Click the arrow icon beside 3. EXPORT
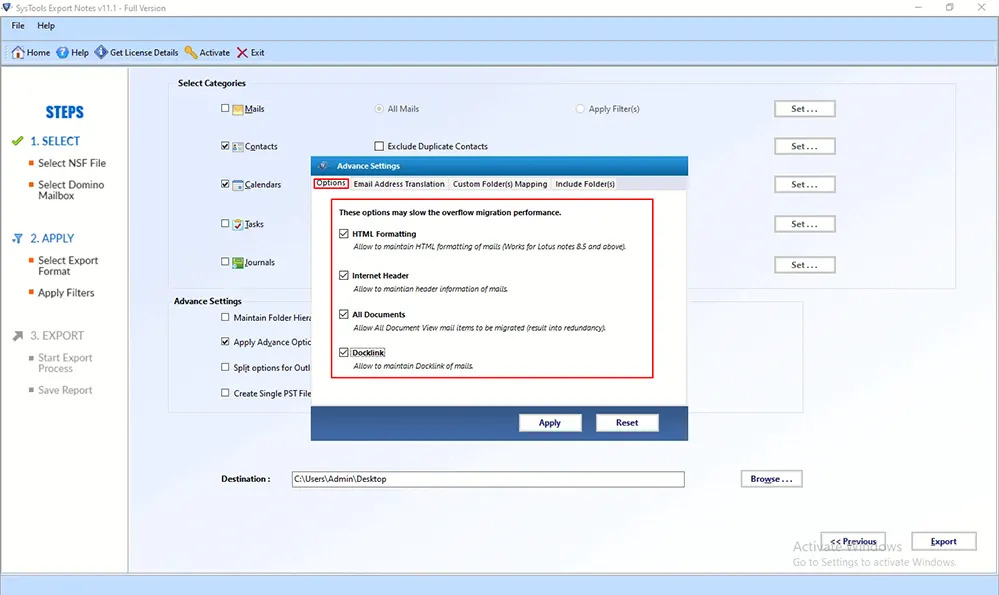The width and height of the screenshot is (999, 595). pyautogui.click(x=18, y=336)
